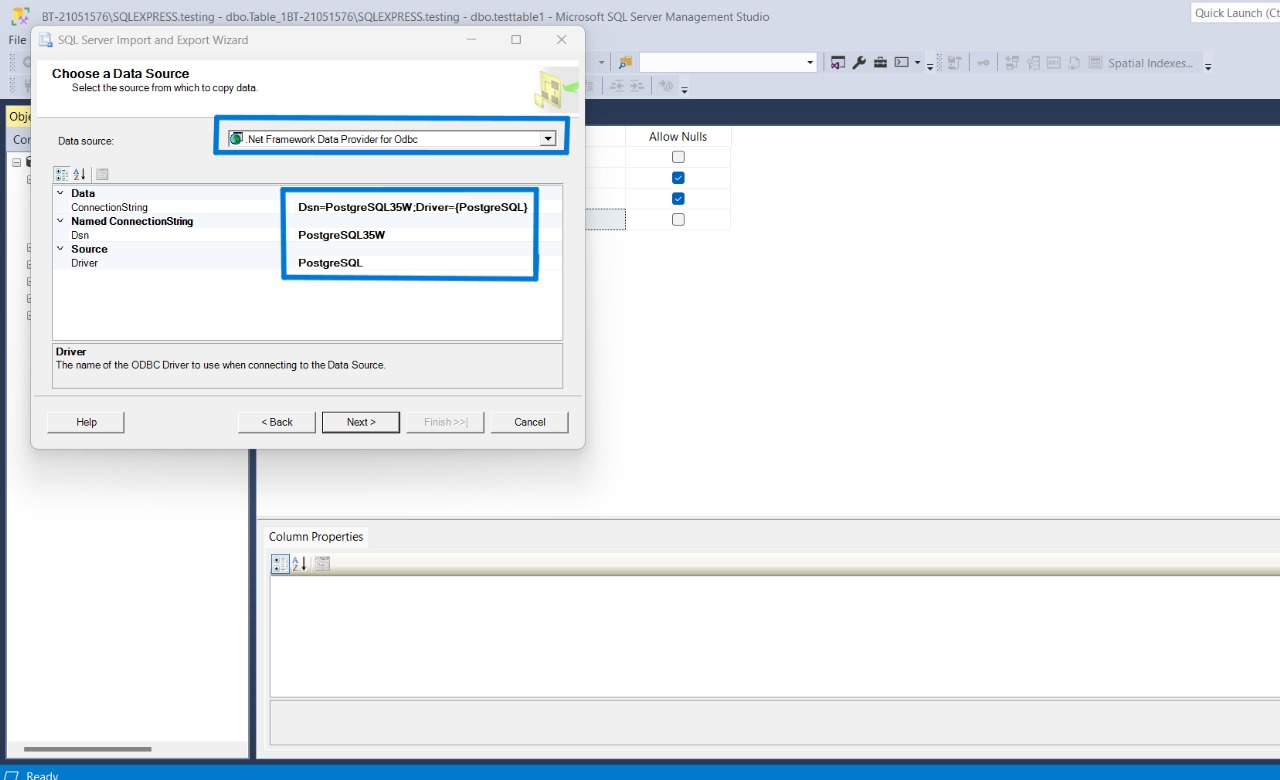Screen dimensions: 1280x780
Task: Click the Generate Change Script toolbar icon
Action: tap(954, 63)
